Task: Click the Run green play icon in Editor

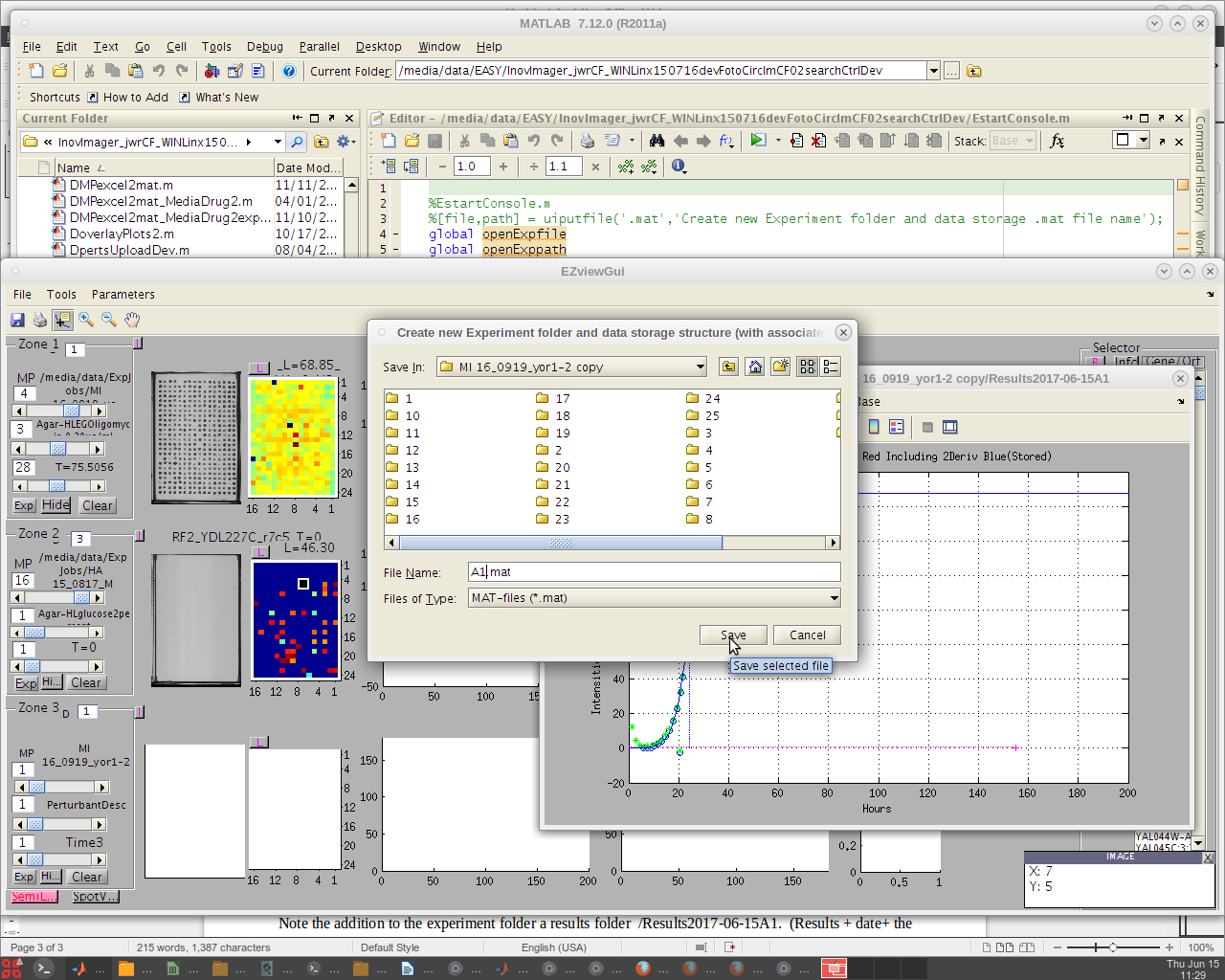Action: coord(758,141)
